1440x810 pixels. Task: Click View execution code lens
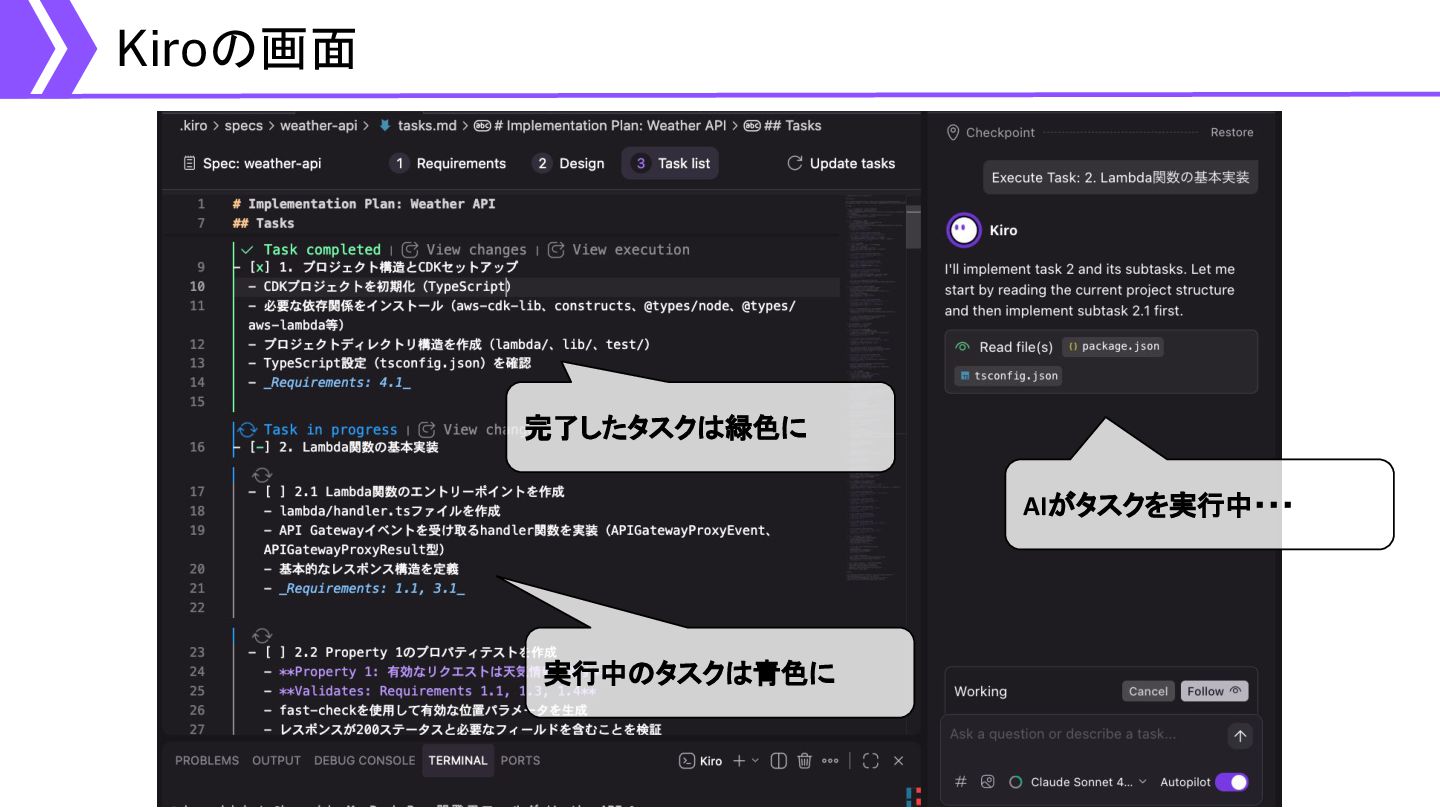point(619,250)
